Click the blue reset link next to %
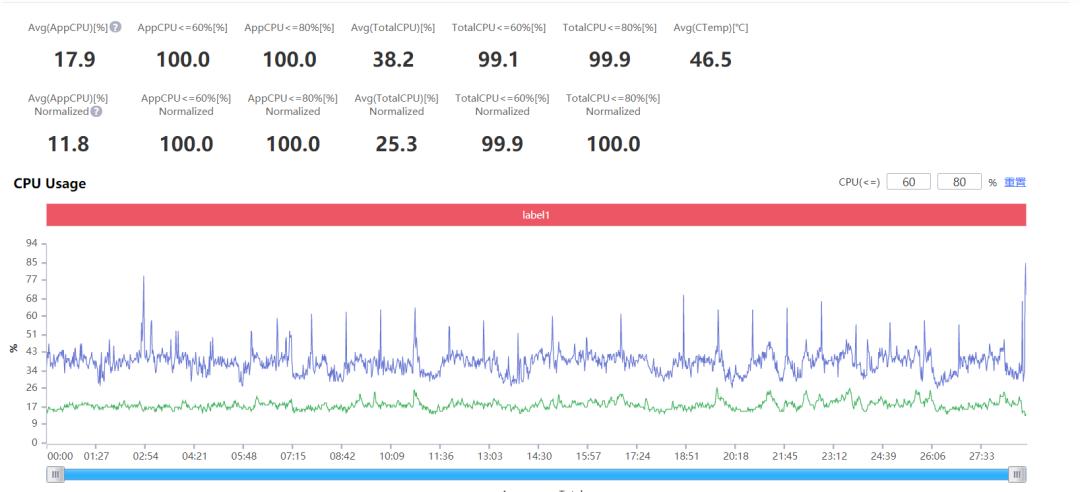1080x492 pixels. point(1015,183)
